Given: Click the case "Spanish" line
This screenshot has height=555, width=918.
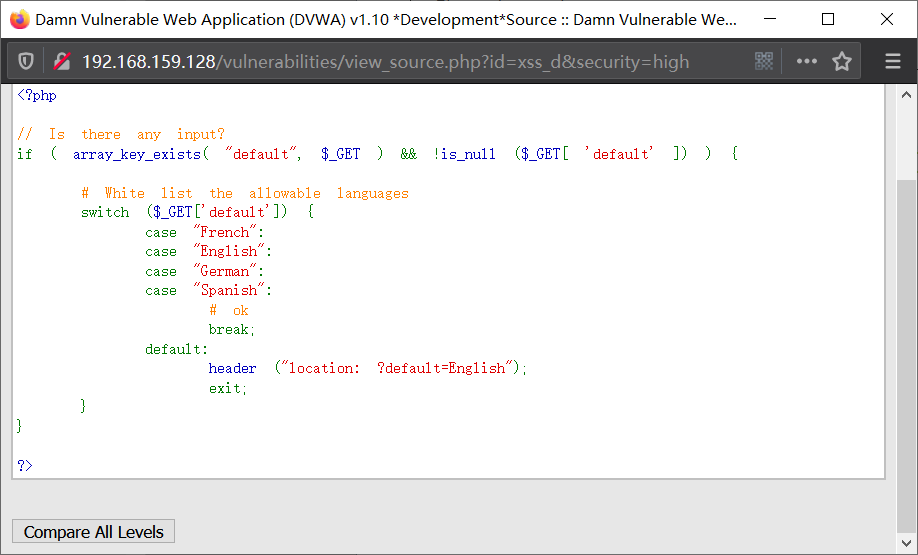Looking at the screenshot, I should tap(208, 290).
